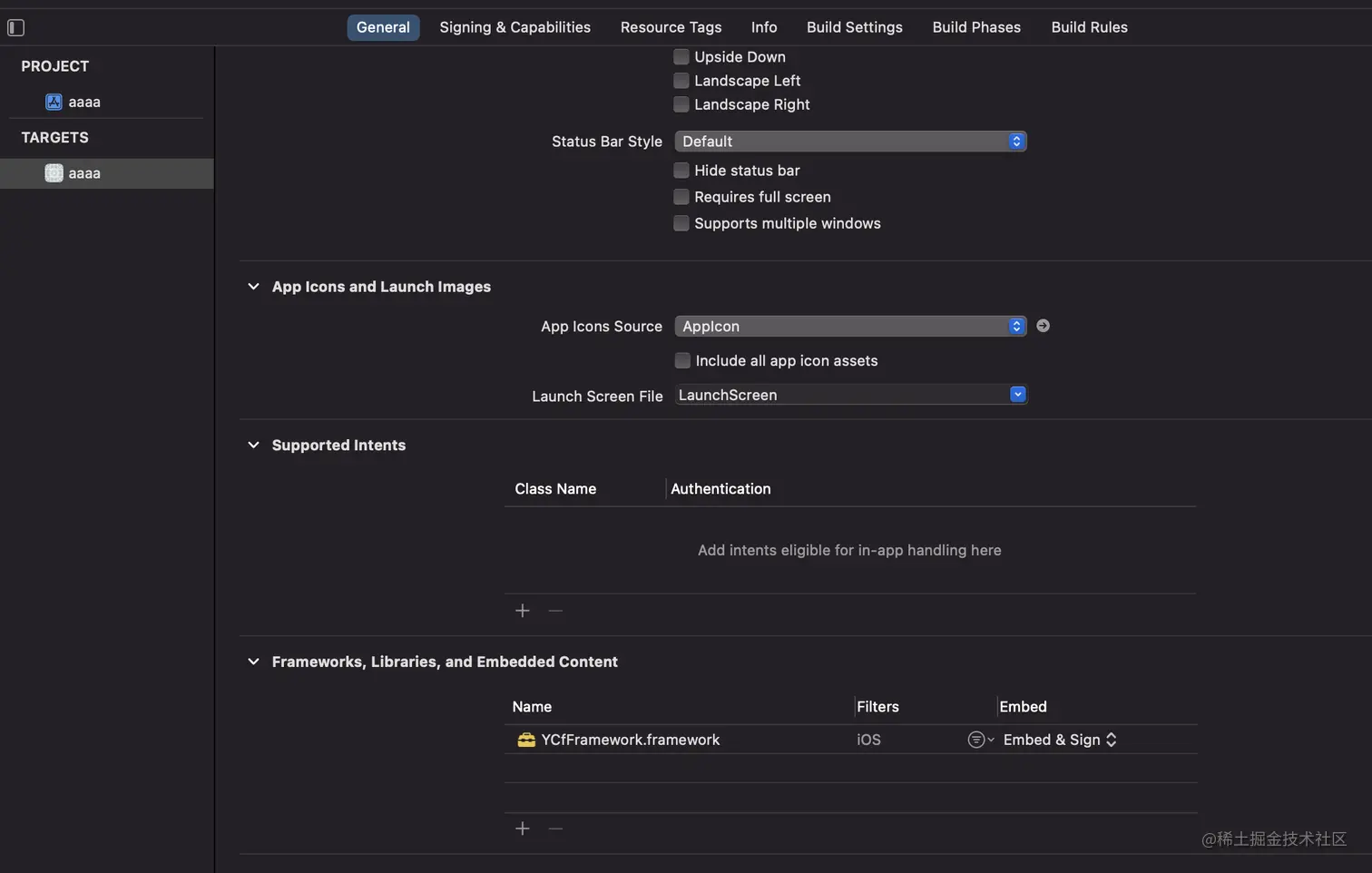Screen dimensions: 1372x873
Task: Click the Launch Screen File field
Action: tap(851, 395)
